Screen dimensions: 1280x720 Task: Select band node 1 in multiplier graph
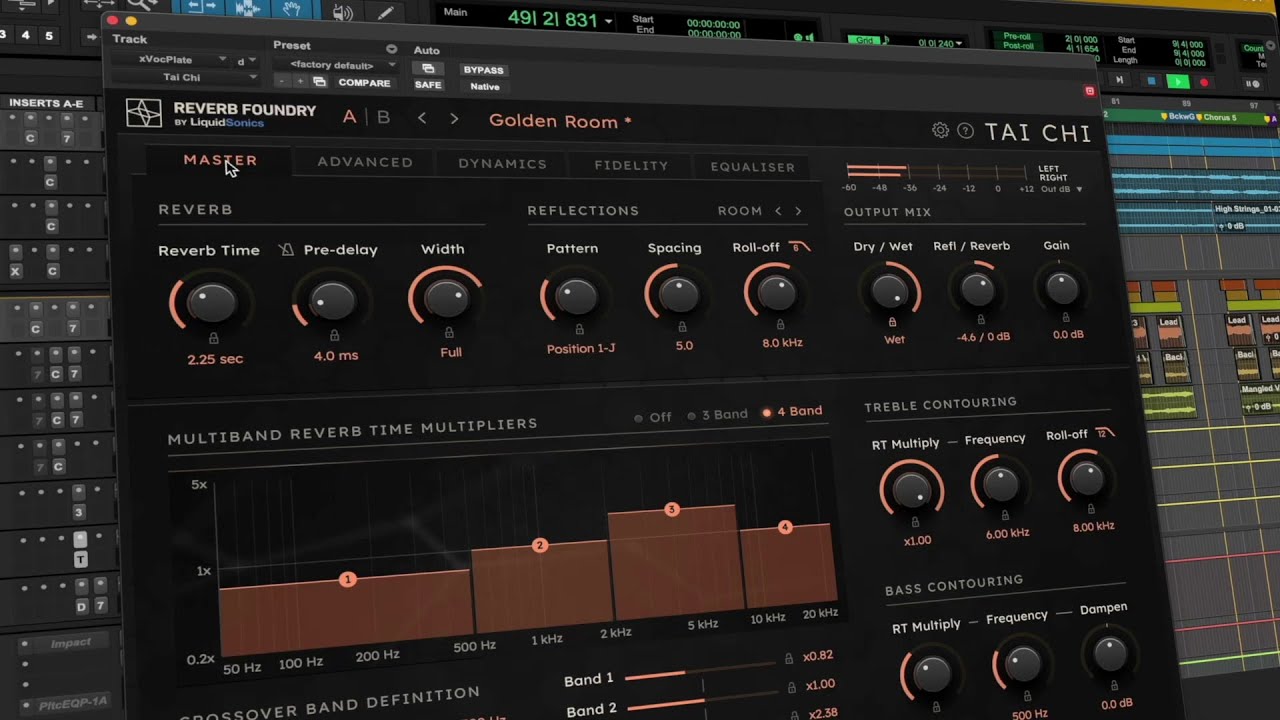tap(347, 579)
